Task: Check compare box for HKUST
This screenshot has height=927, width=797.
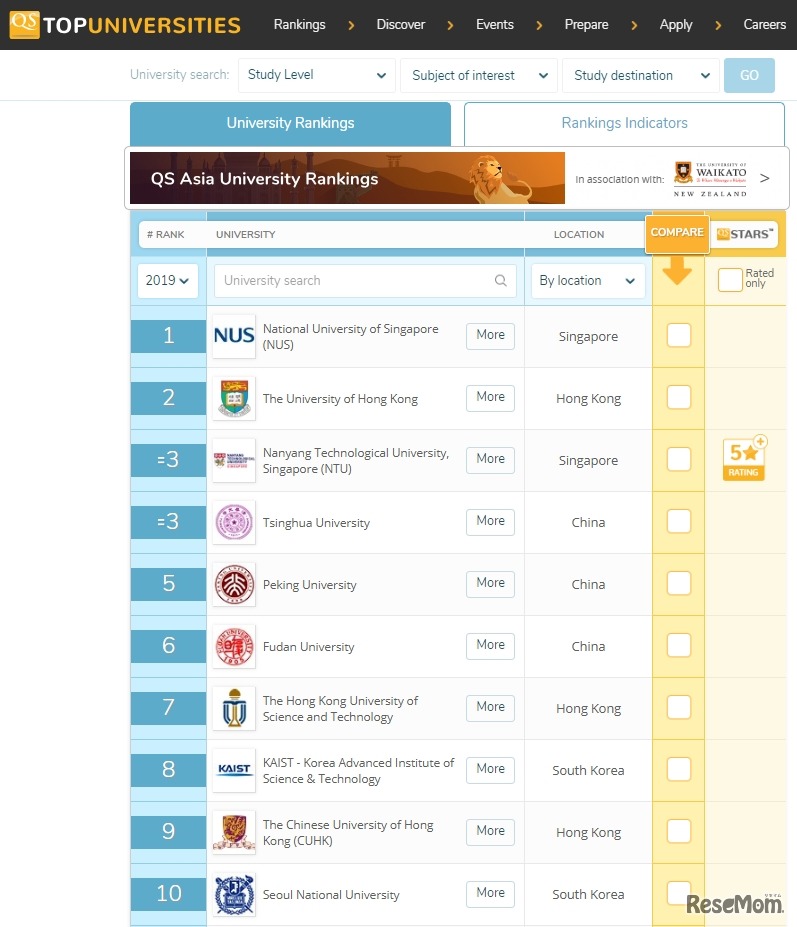Action: coord(679,708)
